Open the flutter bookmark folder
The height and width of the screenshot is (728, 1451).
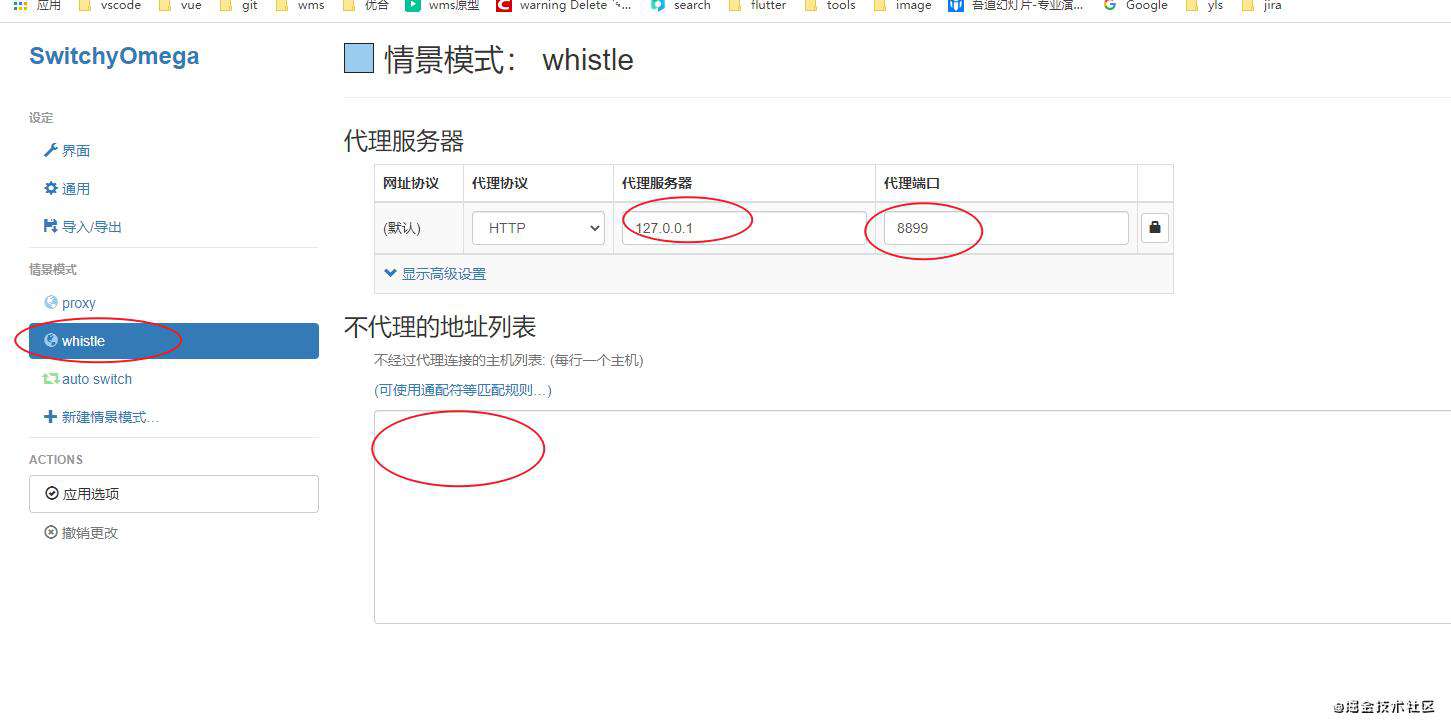pyautogui.click(x=758, y=5)
